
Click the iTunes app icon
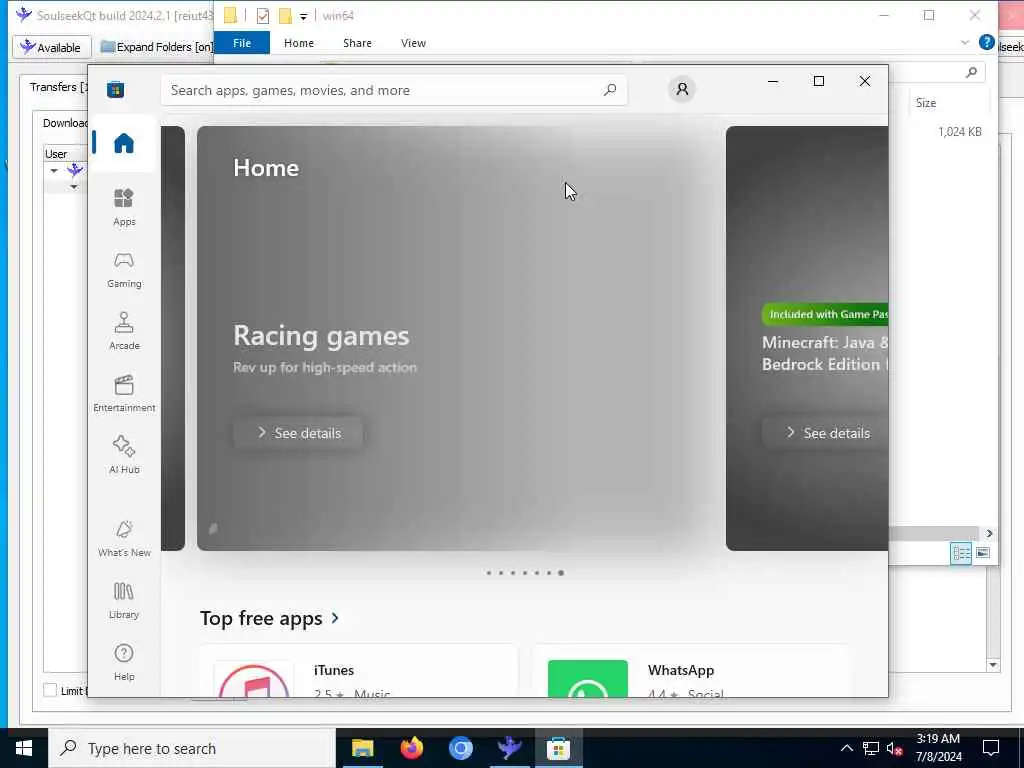coord(254,679)
